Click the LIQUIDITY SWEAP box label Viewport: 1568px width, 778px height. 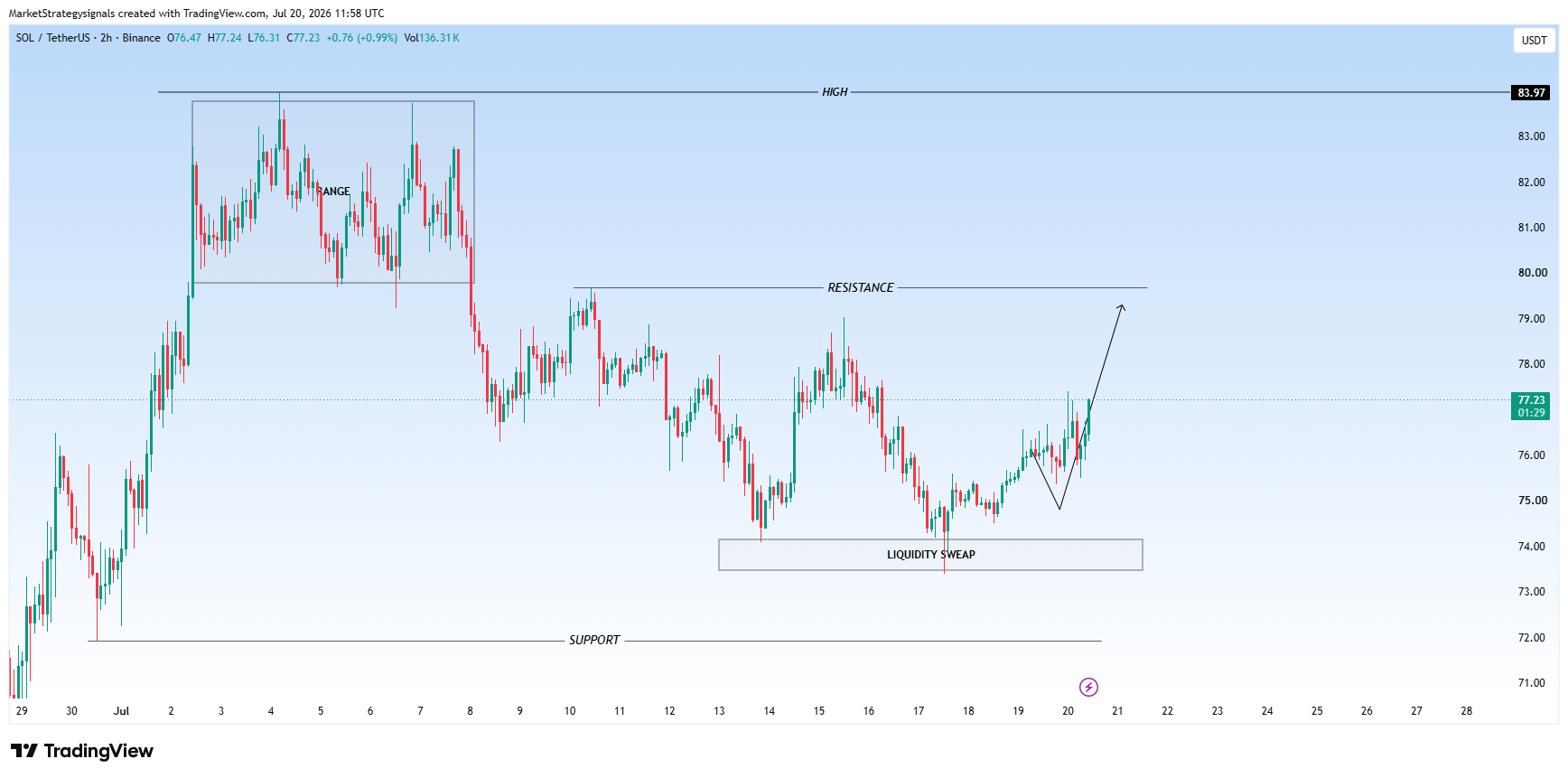(x=931, y=555)
